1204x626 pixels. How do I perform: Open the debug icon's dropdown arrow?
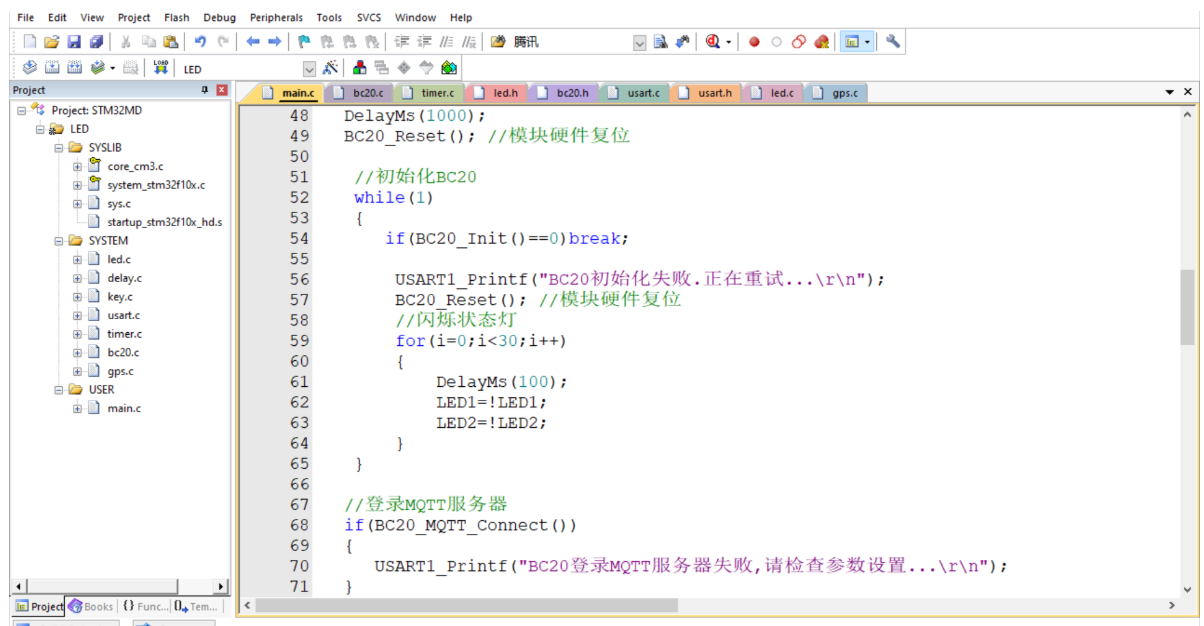[729, 42]
